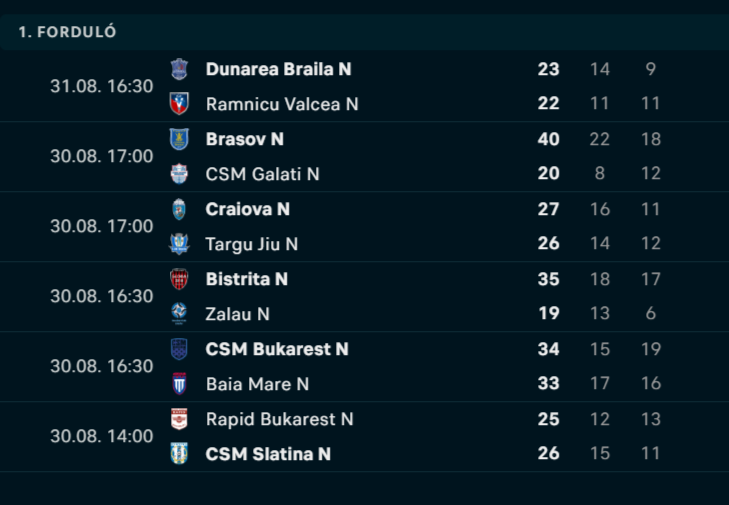Open the Dunarea Braila N team link
The height and width of the screenshot is (505, 729).
point(278,69)
